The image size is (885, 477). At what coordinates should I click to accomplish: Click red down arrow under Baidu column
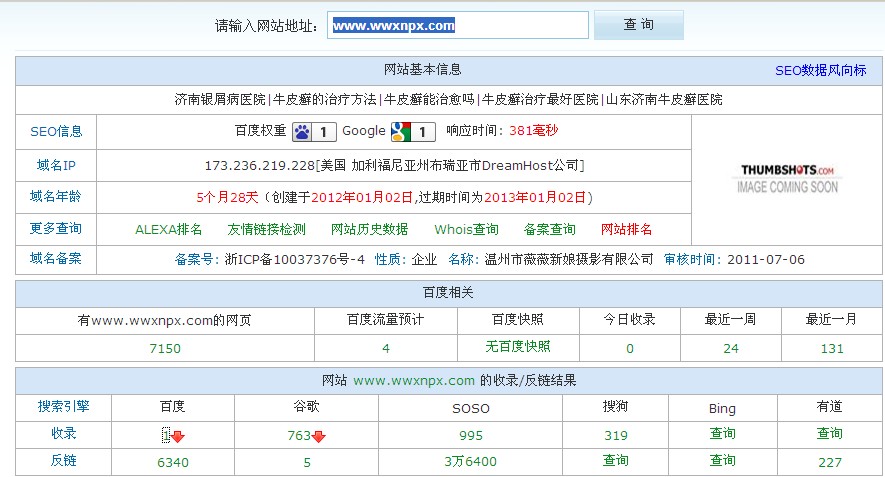coord(178,436)
